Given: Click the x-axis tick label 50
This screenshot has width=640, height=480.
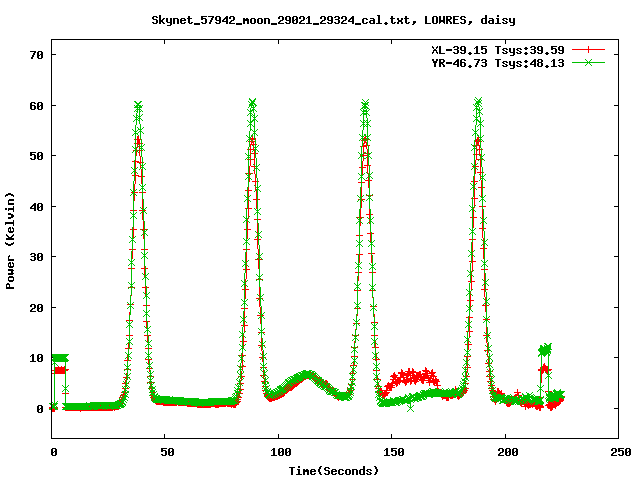Looking at the screenshot, I should [x=167, y=452].
